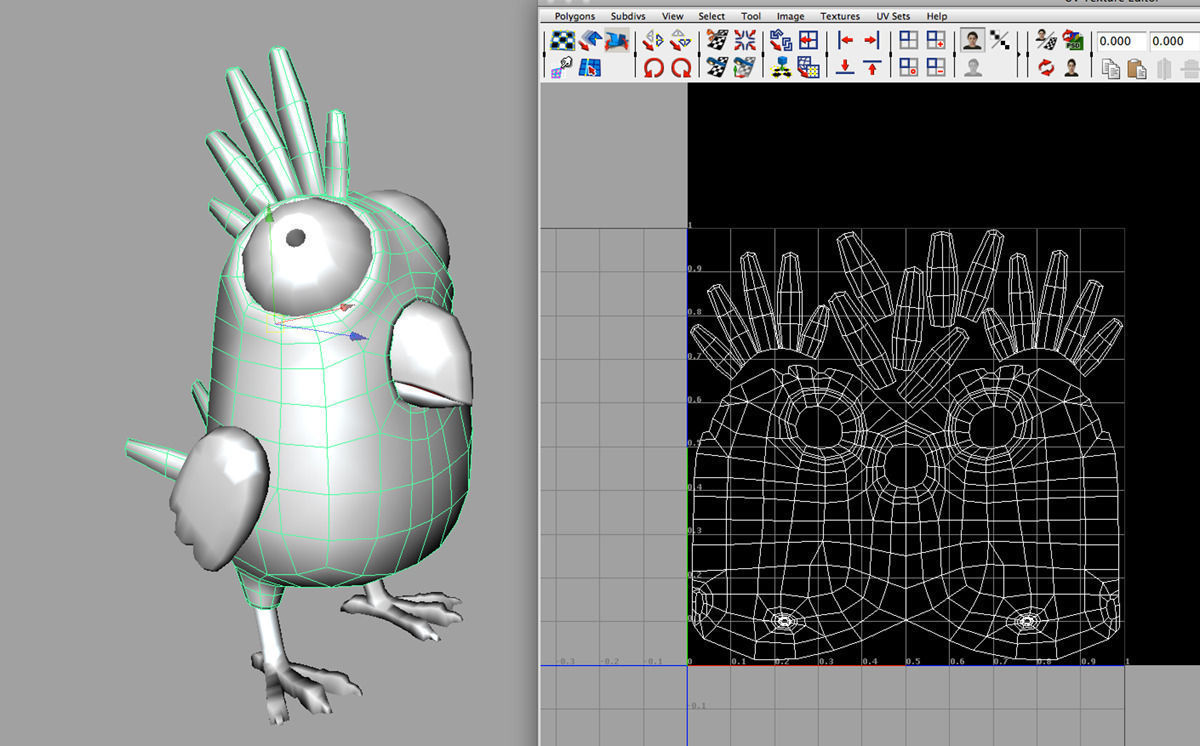Rotate selected UVs clockwise
1200x746 pixels.
[x=681, y=67]
